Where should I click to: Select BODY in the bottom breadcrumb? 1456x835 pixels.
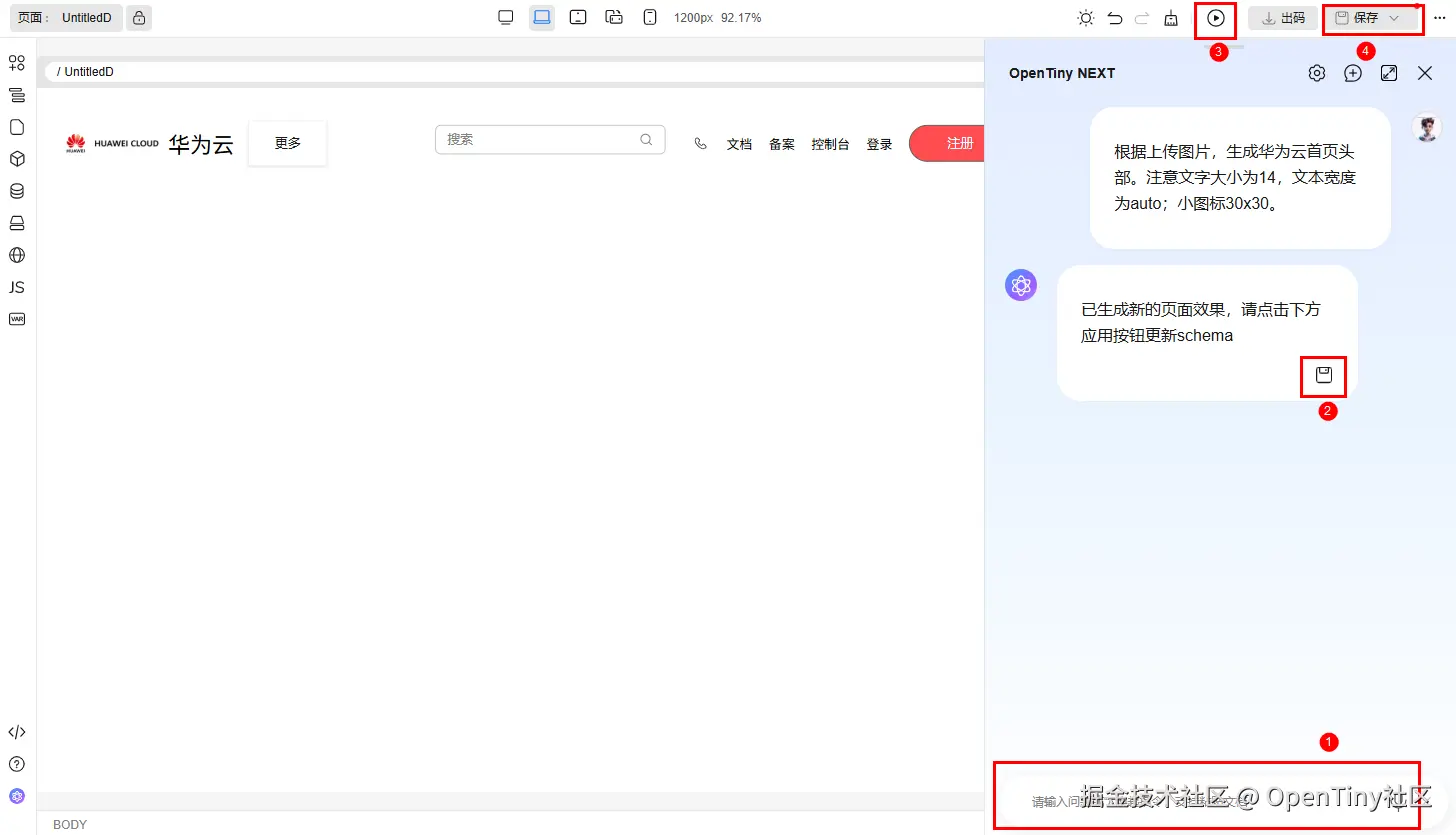[70, 825]
